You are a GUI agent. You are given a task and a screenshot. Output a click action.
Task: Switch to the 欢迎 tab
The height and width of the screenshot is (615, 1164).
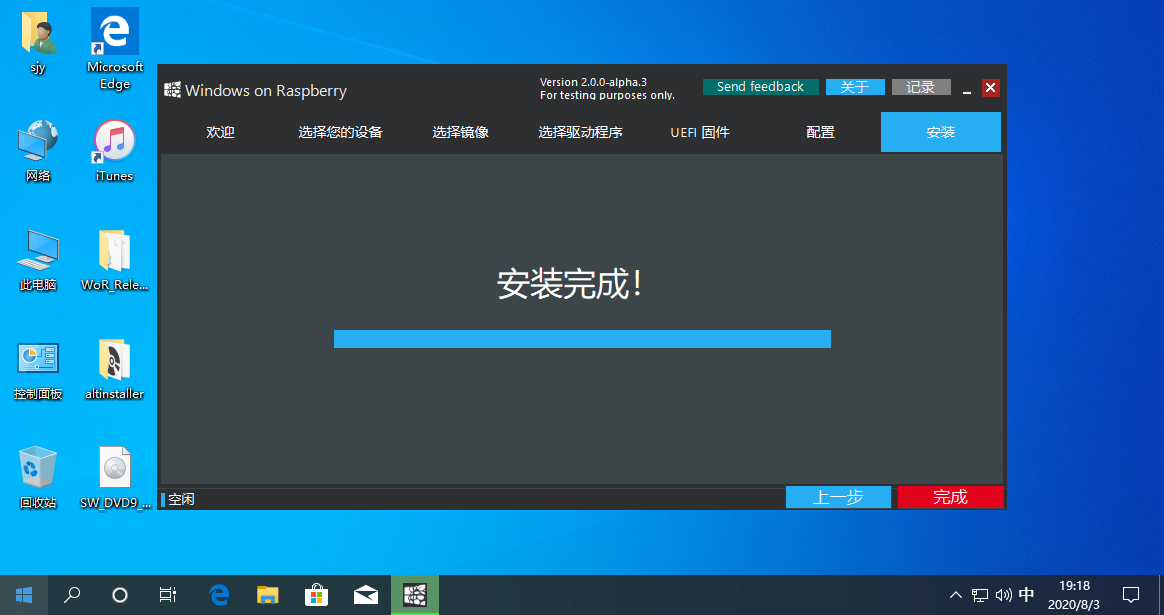point(220,132)
